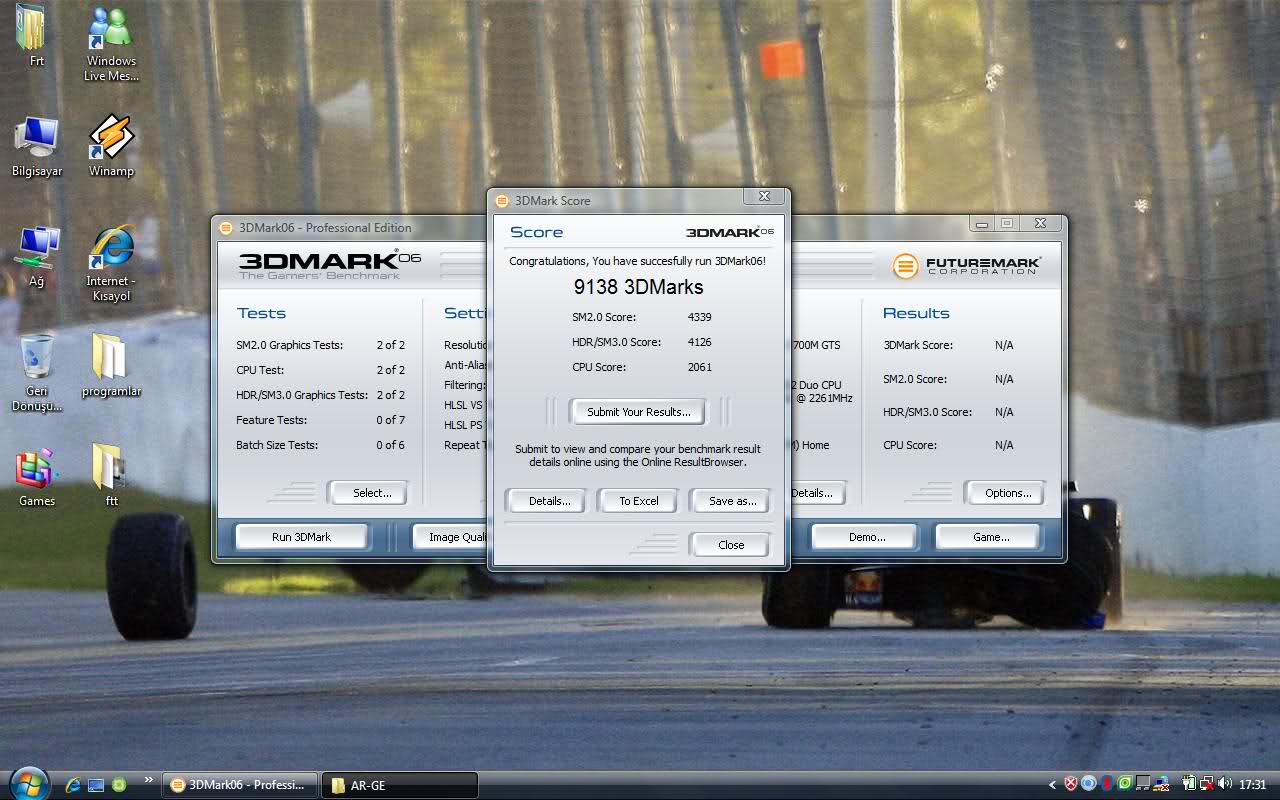This screenshot has width=1280, height=800.
Task: Click the red security shield tray icon
Action: (1071, 784)
